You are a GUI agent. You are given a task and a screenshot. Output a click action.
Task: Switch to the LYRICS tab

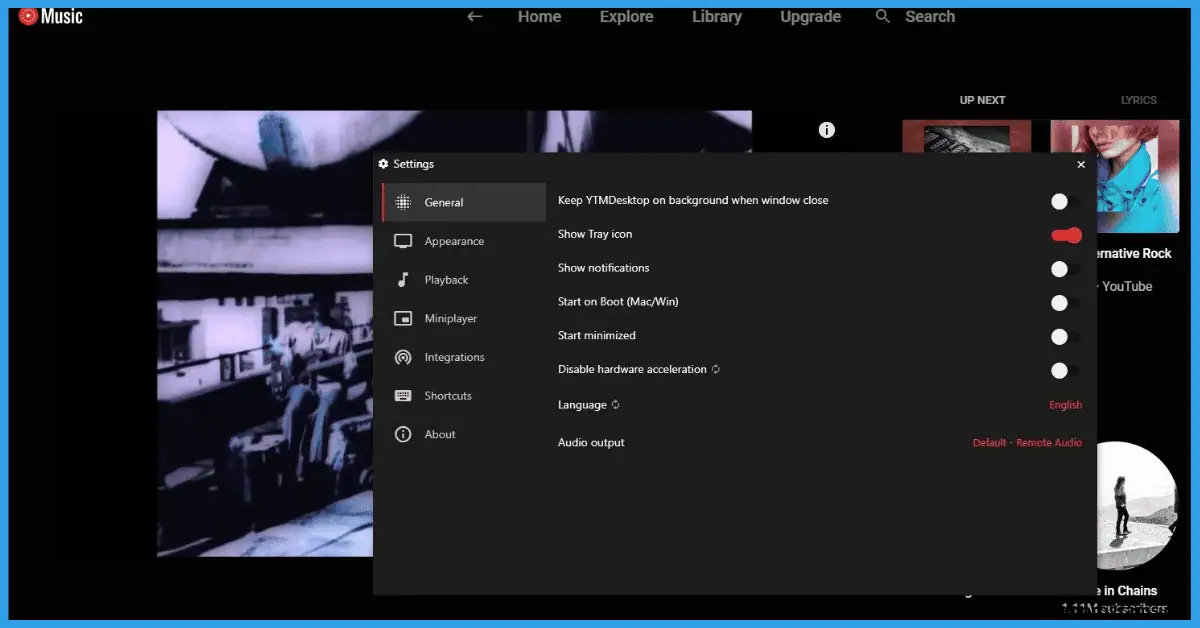(1138, 100)
